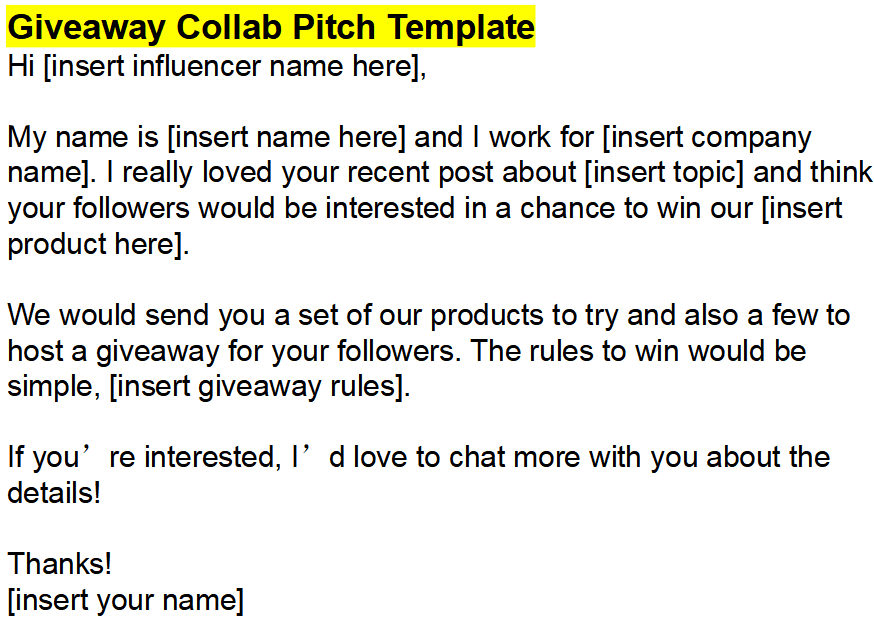This screenshot has height=628, width=874.
Task: Click the [insert your name] signature placeholder
Action: 125,600
